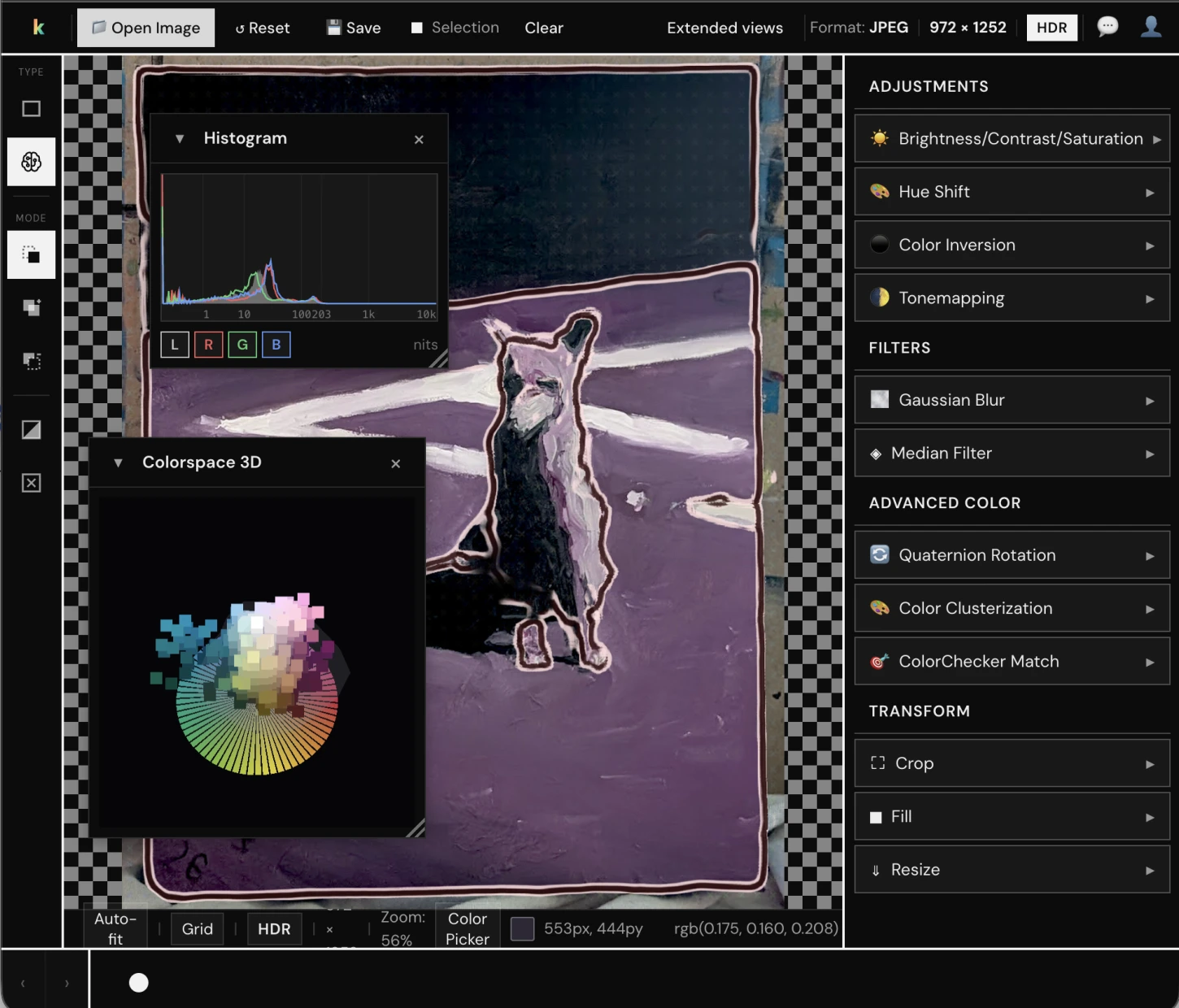
Task: Expand the Hue Shift arrow
Action: coord(1150,193)
